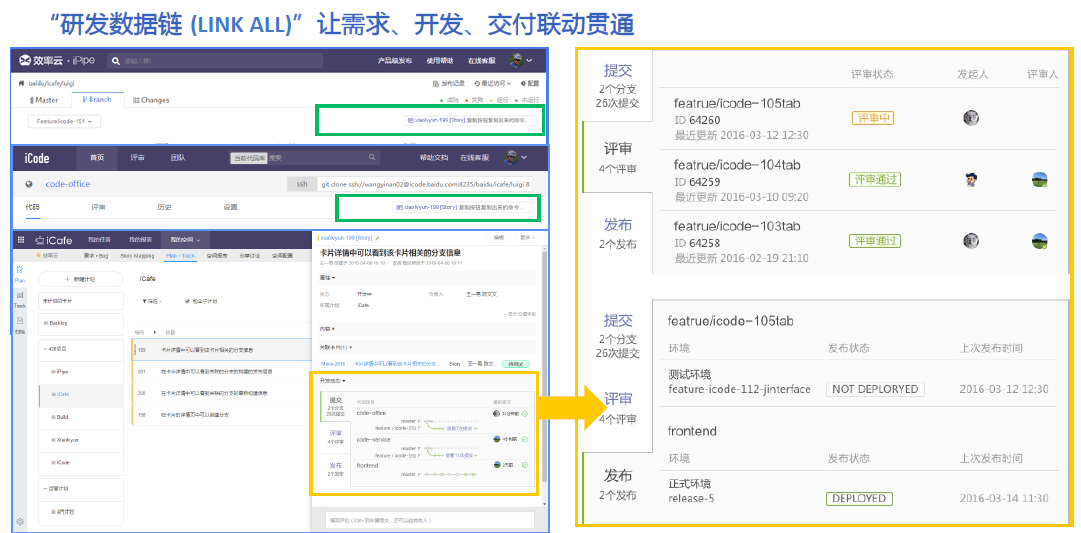The width and height of the screenshot is (1081, 533).
Task: Open 配置 settings in iPipe
Action: click(531, 83)
